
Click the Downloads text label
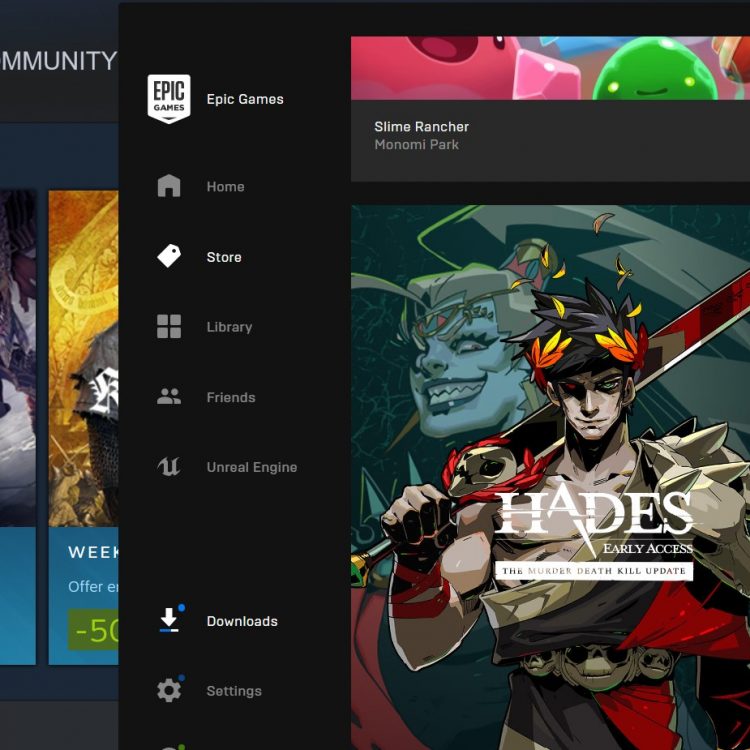[242, 621]
